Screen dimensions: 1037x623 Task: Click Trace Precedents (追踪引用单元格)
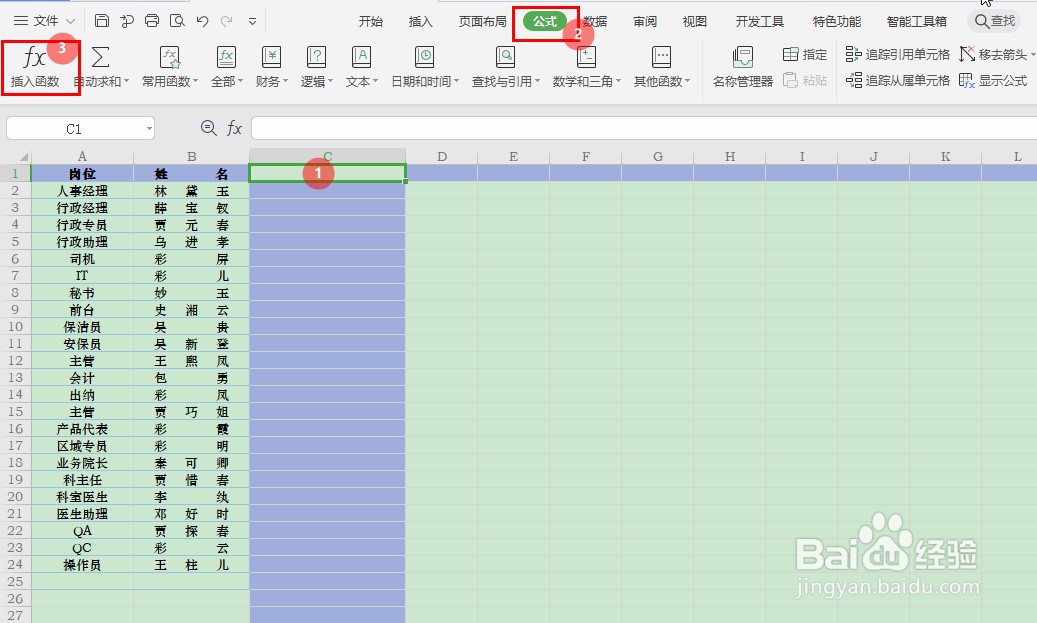(x=897, y=54)
